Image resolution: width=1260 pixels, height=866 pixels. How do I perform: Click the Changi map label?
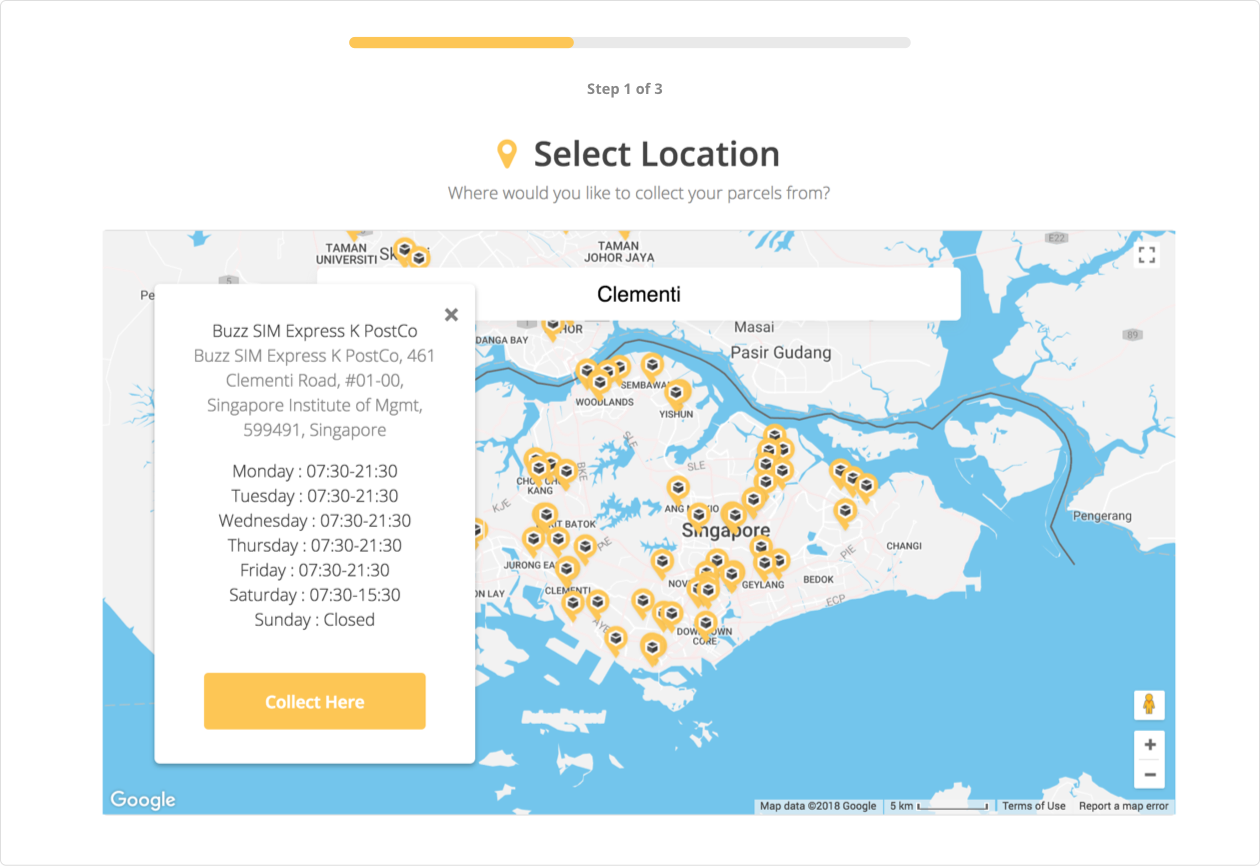[x=904, y=546]
